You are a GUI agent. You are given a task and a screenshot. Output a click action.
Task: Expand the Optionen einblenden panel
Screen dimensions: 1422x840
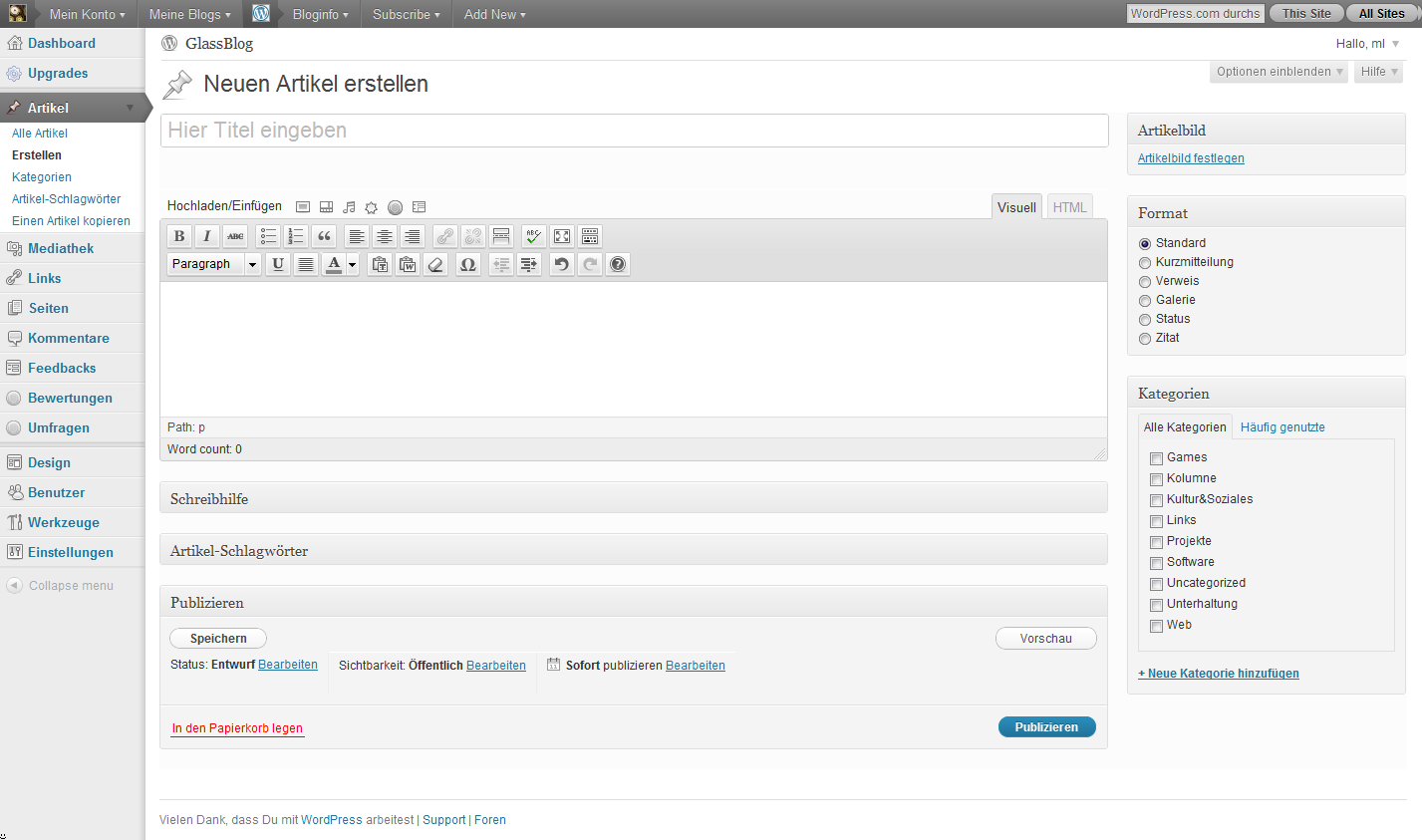click(1280, 72)
